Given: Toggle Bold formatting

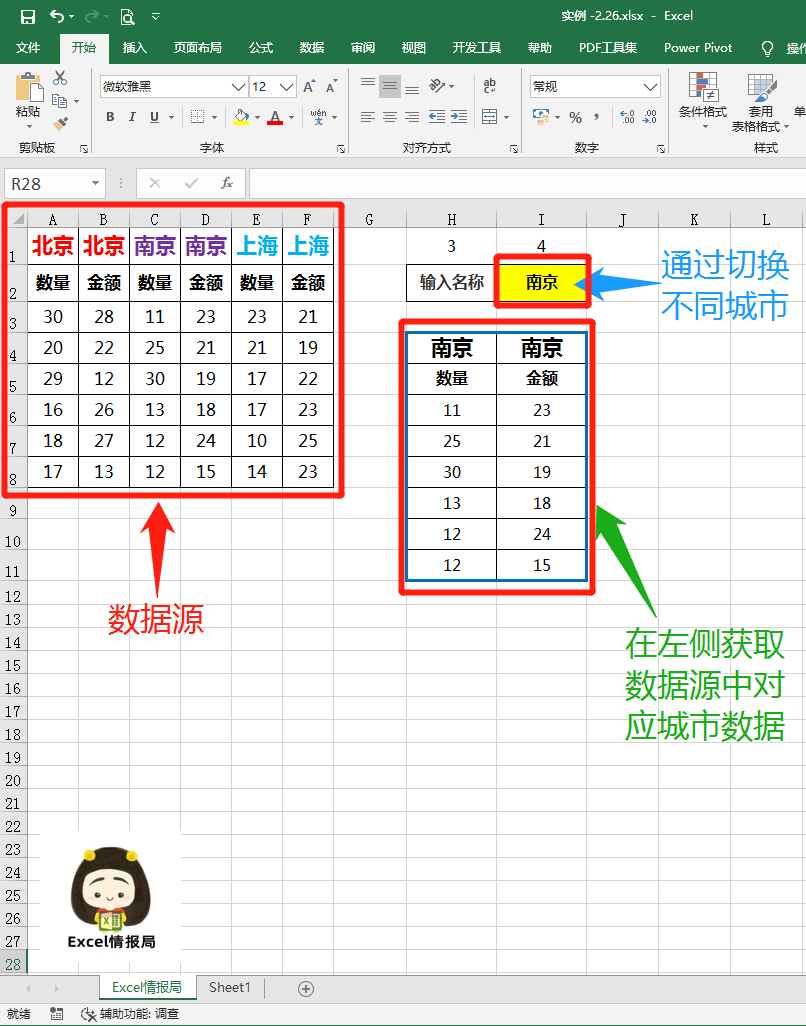Looking at the screenshot, I should tap(110, 117).
